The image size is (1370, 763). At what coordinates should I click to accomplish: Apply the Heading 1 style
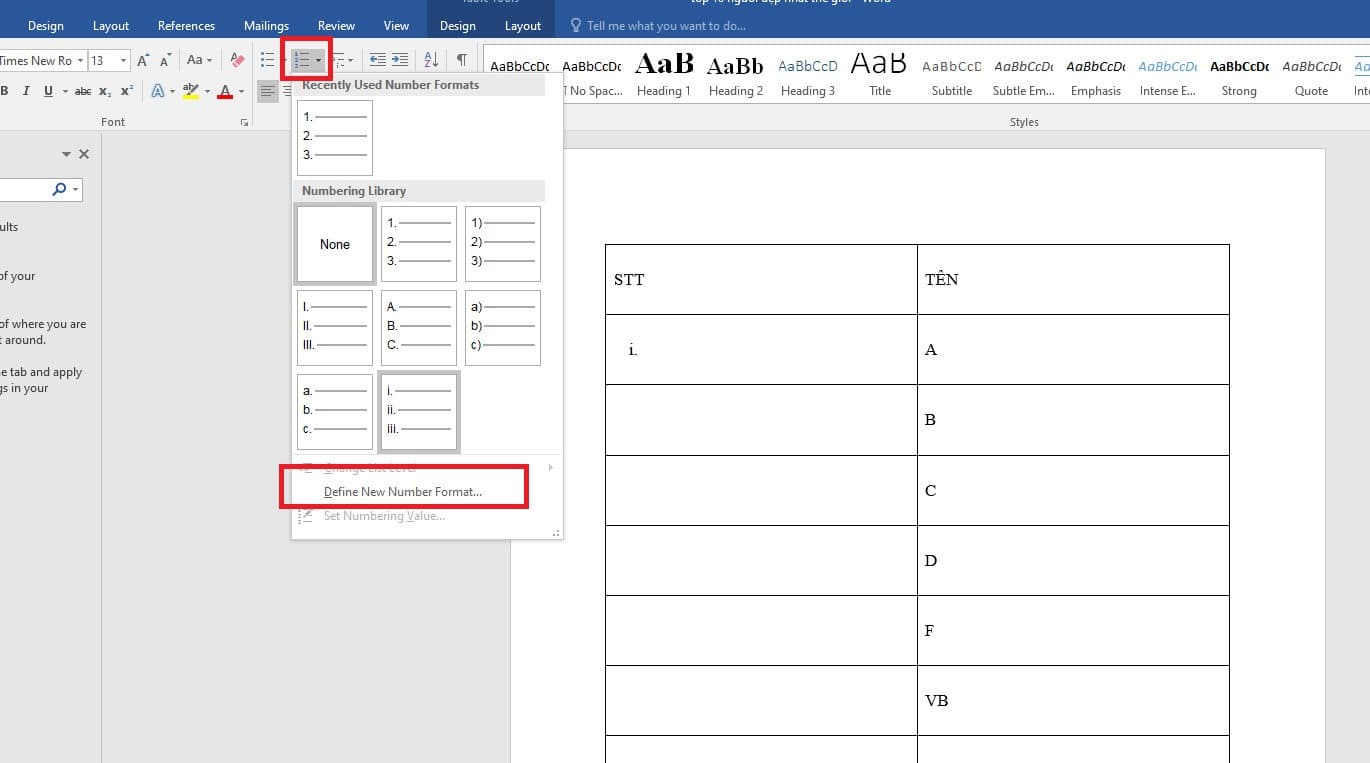tap(664, 75)
